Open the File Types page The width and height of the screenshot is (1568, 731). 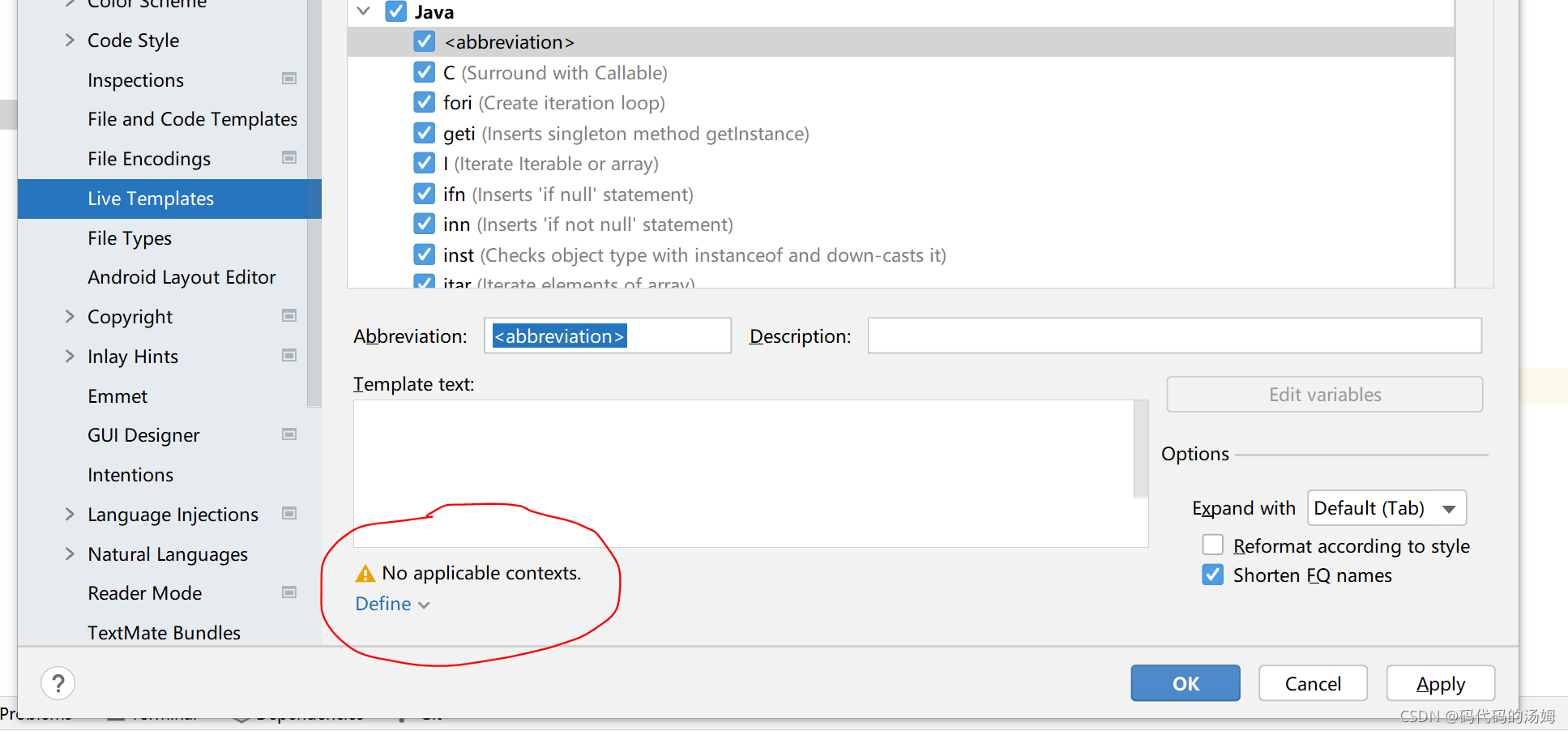tap(130, 238)
